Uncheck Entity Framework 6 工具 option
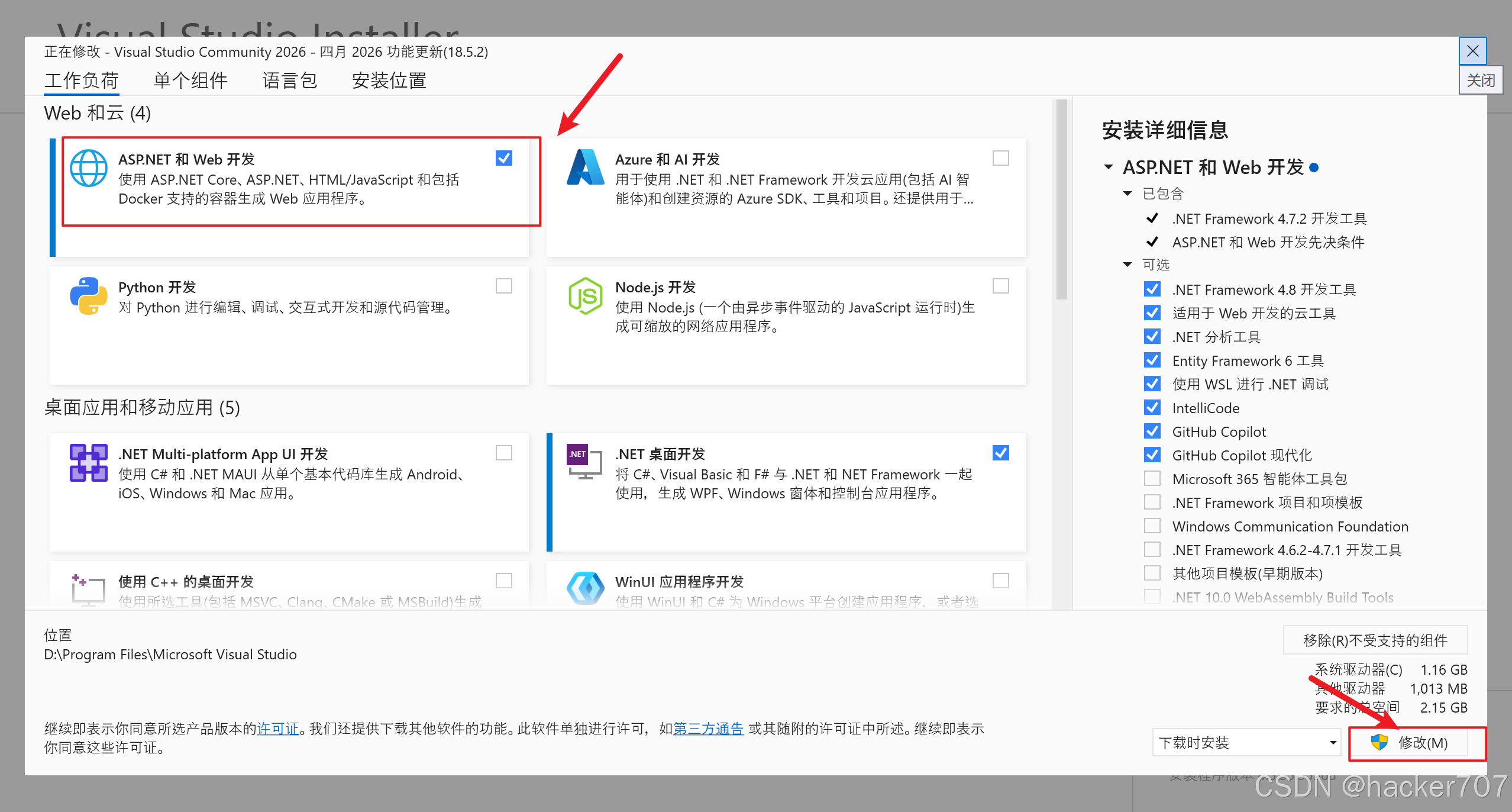The height and width of the screenshot is (812, 1512). [x=1152, y=360]
